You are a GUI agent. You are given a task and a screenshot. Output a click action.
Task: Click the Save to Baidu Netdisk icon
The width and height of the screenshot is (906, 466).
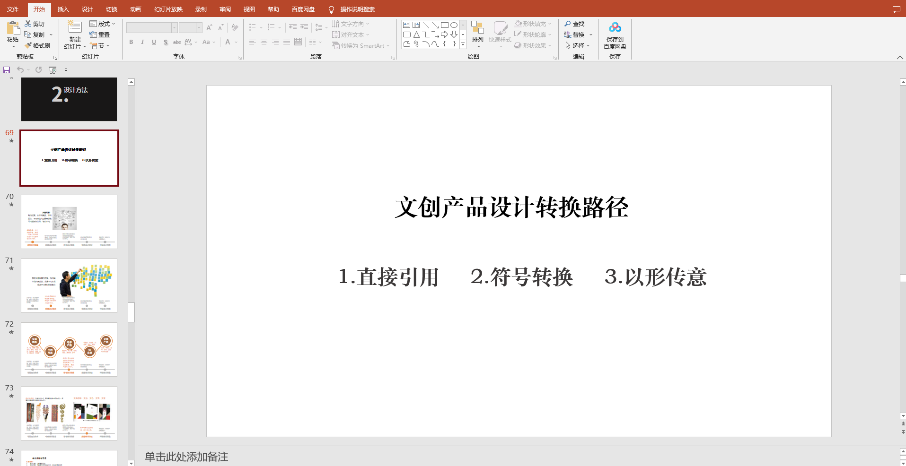coord(615,30)
